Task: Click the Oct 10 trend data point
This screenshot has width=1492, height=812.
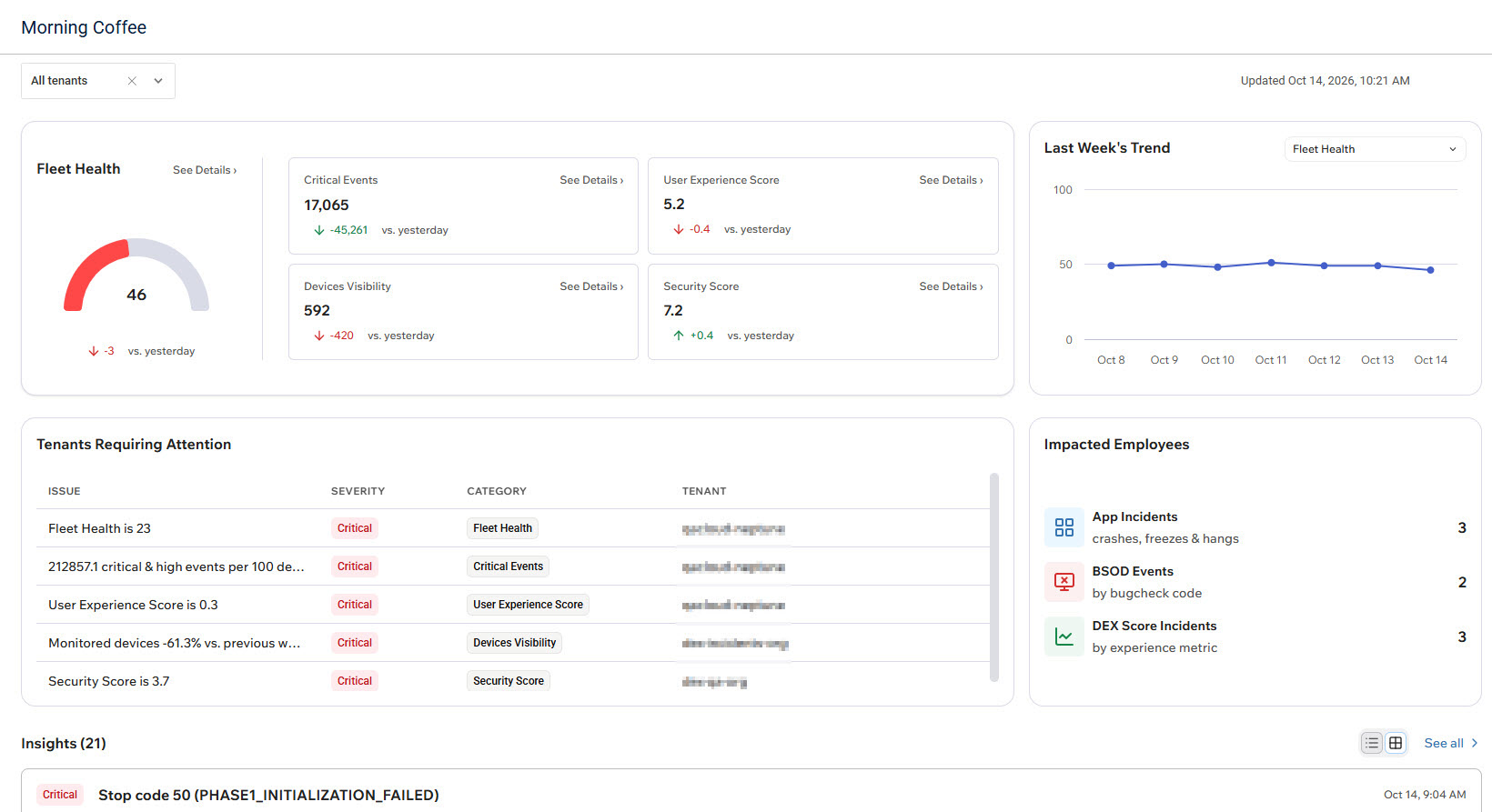Action: pos(1217,267)
